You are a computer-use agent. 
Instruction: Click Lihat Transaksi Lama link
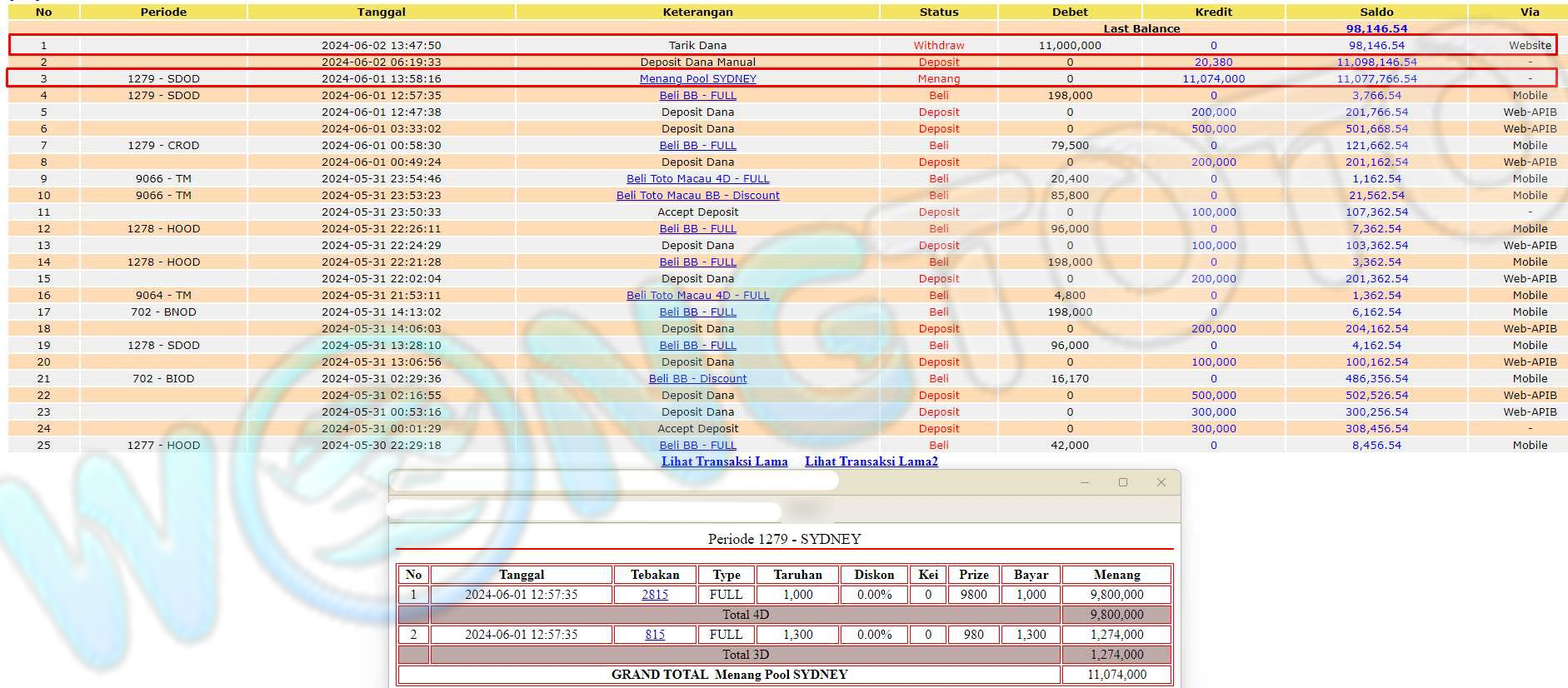click(724, 461)
